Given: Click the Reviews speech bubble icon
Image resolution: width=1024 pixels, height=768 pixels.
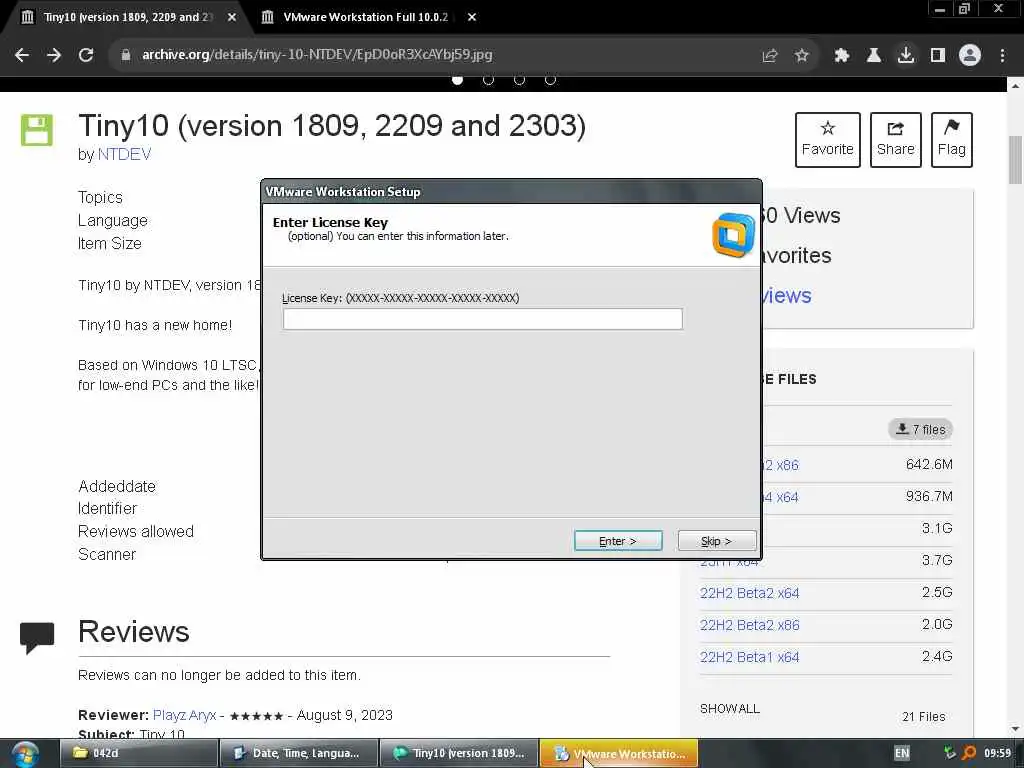Looking at the screenshot, I should [x=37, y=637].
